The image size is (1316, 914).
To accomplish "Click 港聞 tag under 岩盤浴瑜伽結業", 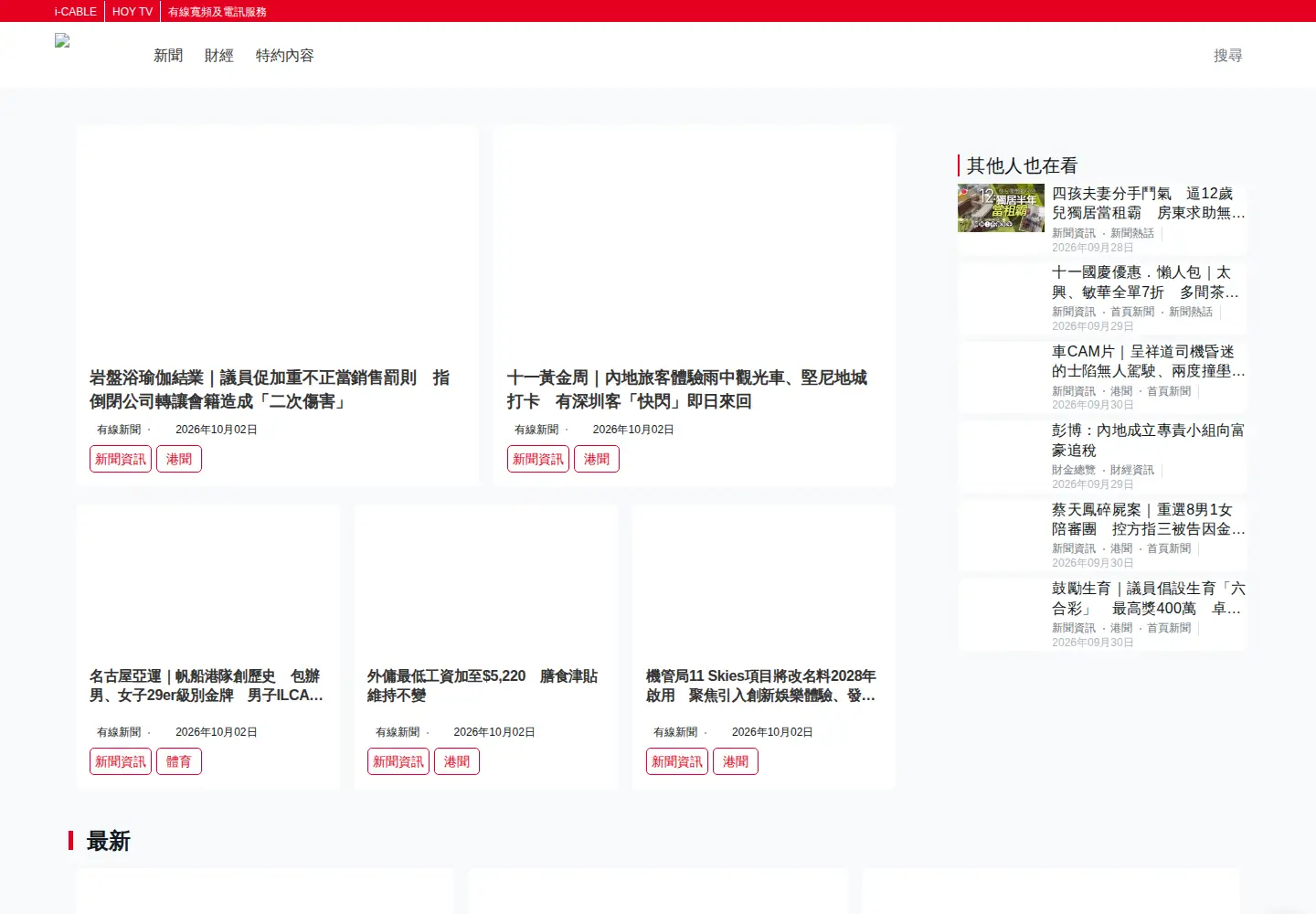I will tap(179, 459).
